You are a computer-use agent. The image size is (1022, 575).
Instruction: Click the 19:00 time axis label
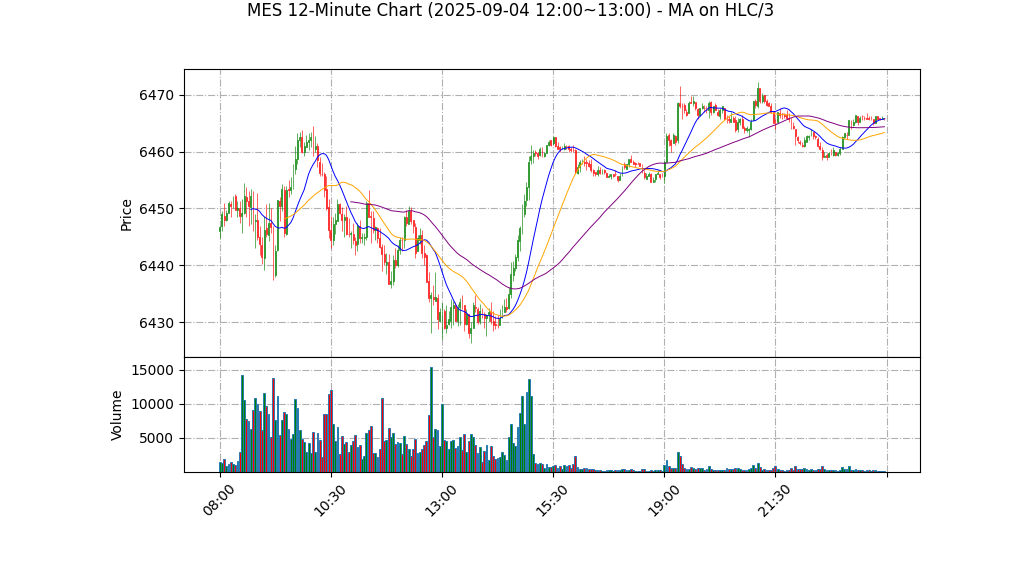[x=663, y=500]
